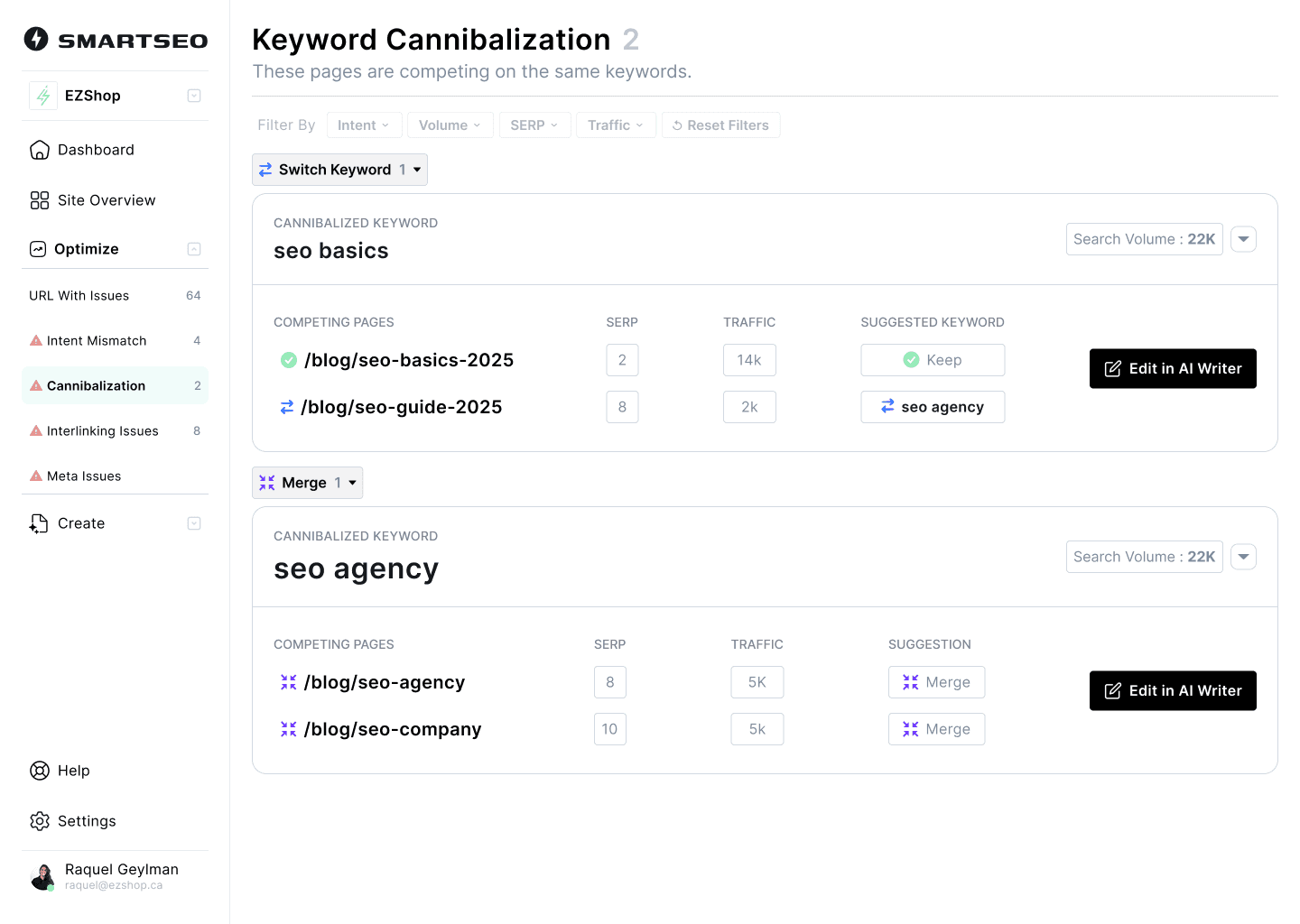Open Interlinking Issues menu item
Screen dimensions: 1300x924
point(103,431)
